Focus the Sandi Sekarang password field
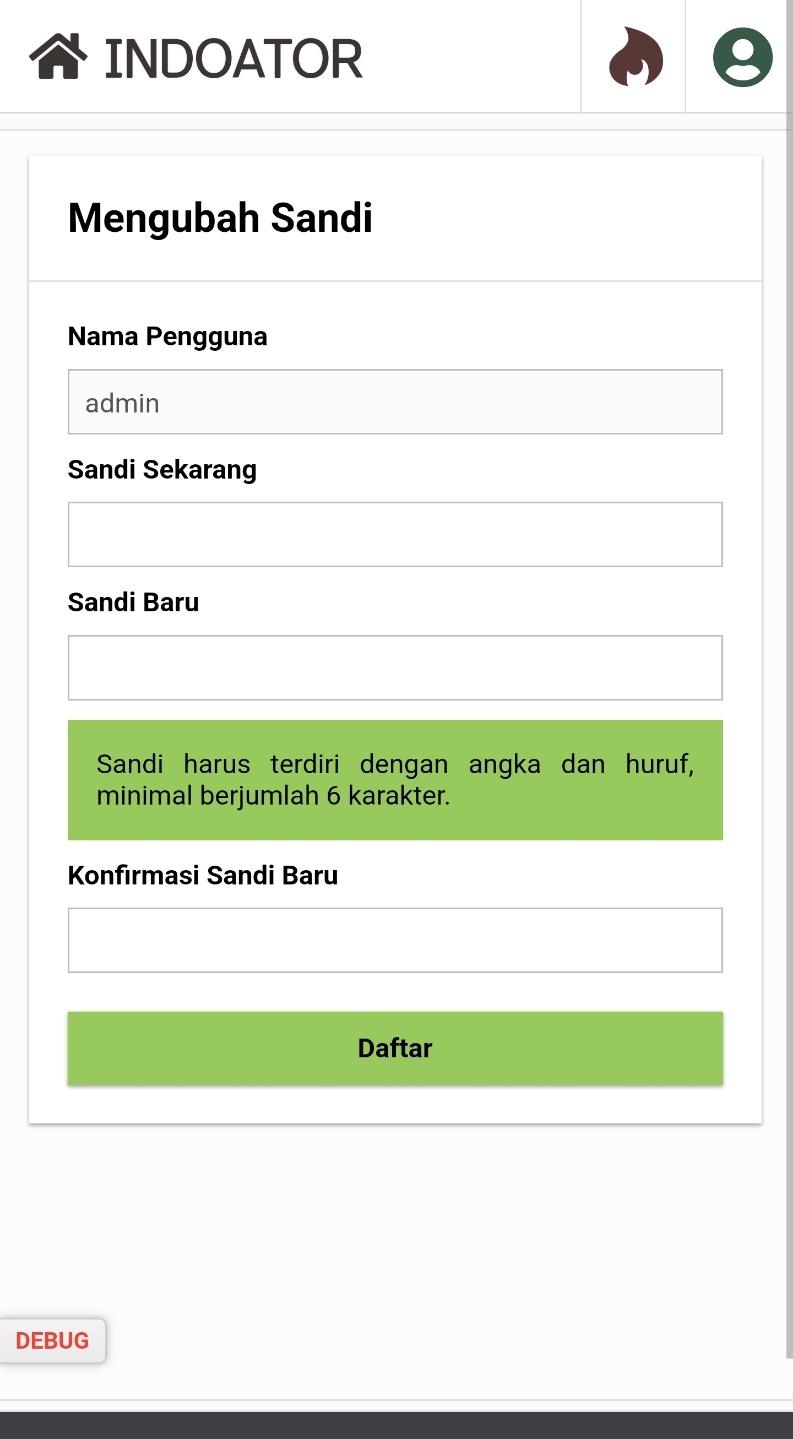 coord(395,534)
